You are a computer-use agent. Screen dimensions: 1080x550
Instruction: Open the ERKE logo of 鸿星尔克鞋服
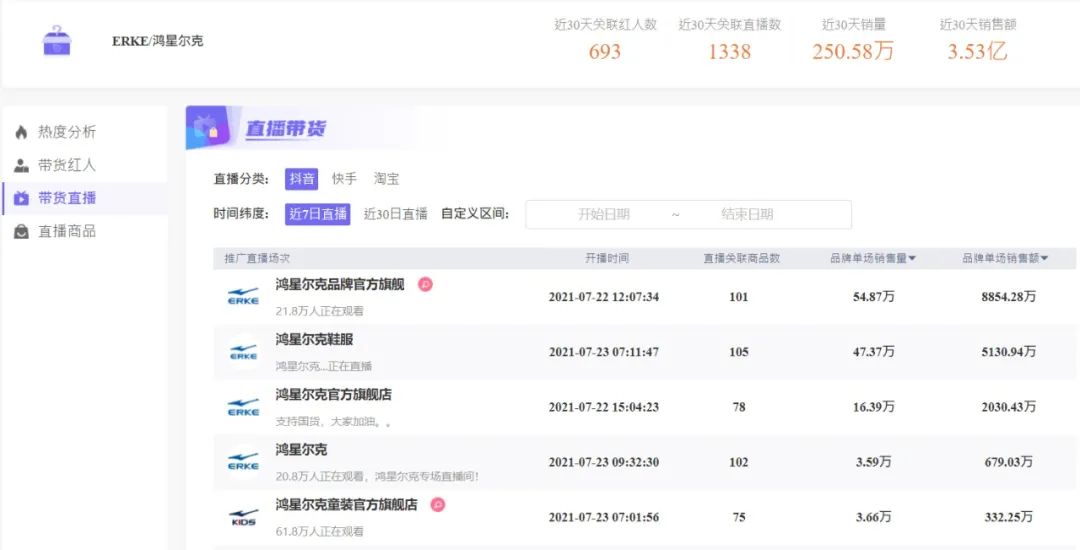pos(243,352)
